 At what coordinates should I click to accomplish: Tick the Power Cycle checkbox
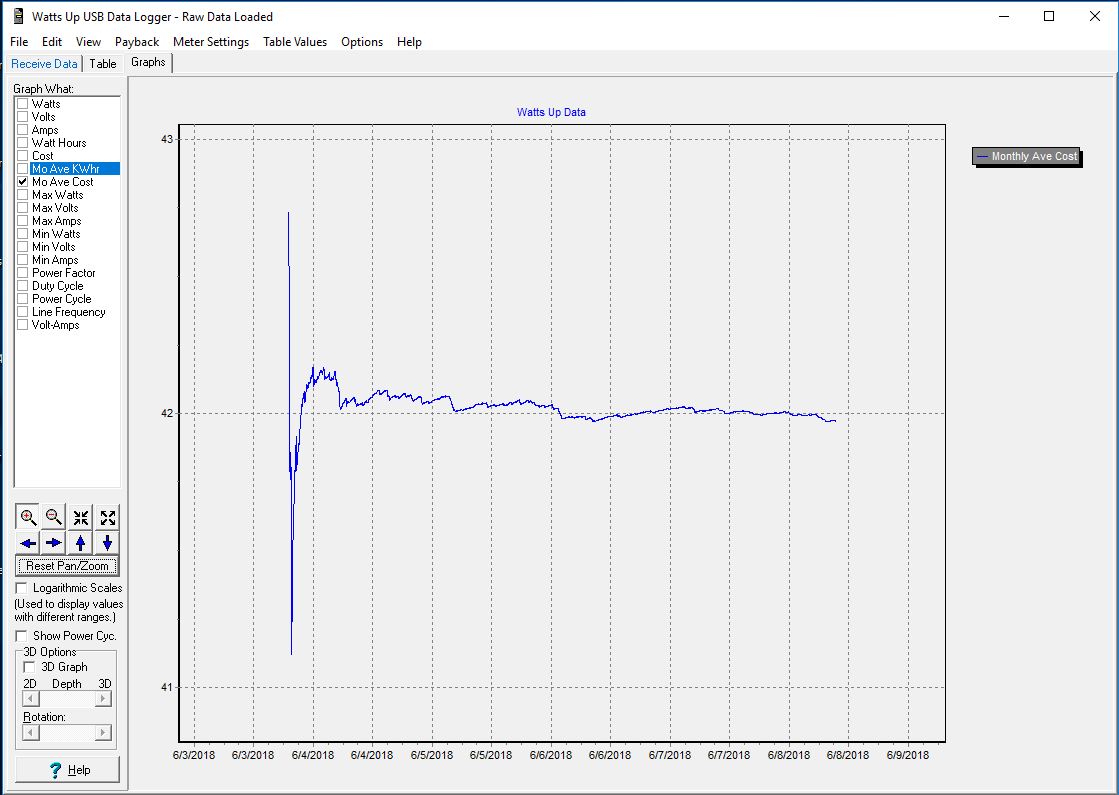click(x=23, y=299)
